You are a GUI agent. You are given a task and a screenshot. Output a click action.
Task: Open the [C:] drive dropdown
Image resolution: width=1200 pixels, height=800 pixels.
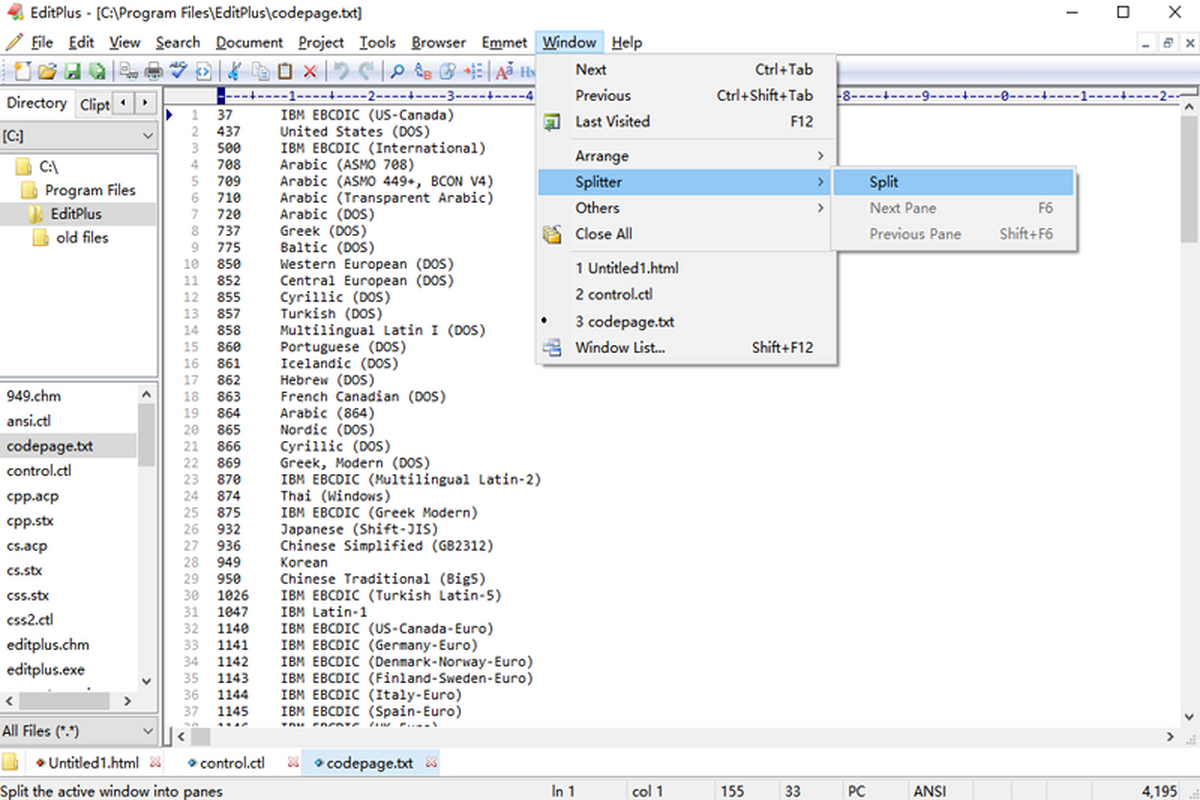click(x=79, y=135)
